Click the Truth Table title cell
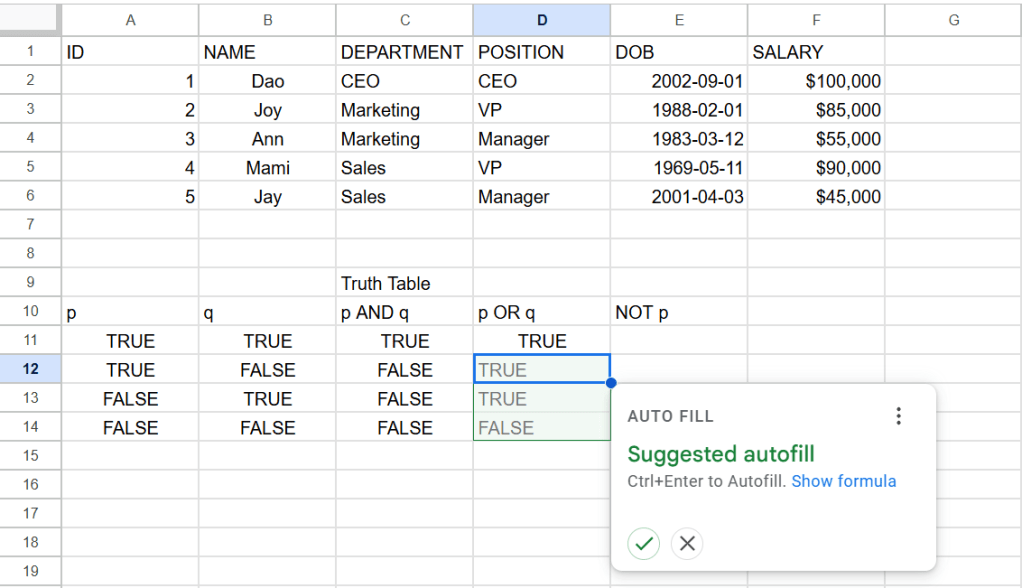Screen dimensions: 1022x588 click(x=404, y=283)
